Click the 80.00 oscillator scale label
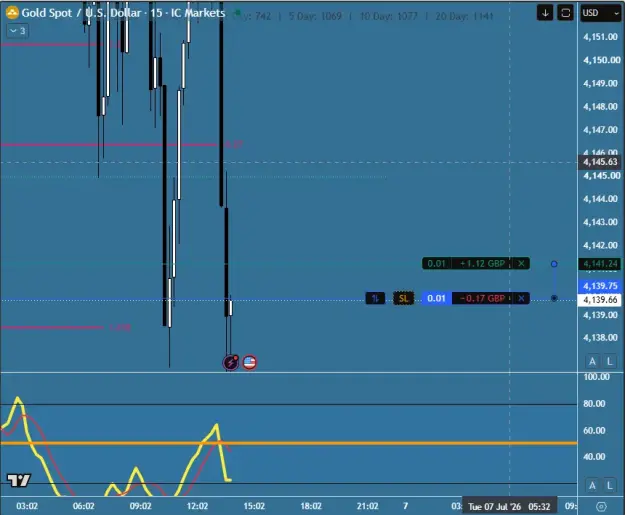Image resolution: width=625 pixels, height=515 pixels. [594, 404]
